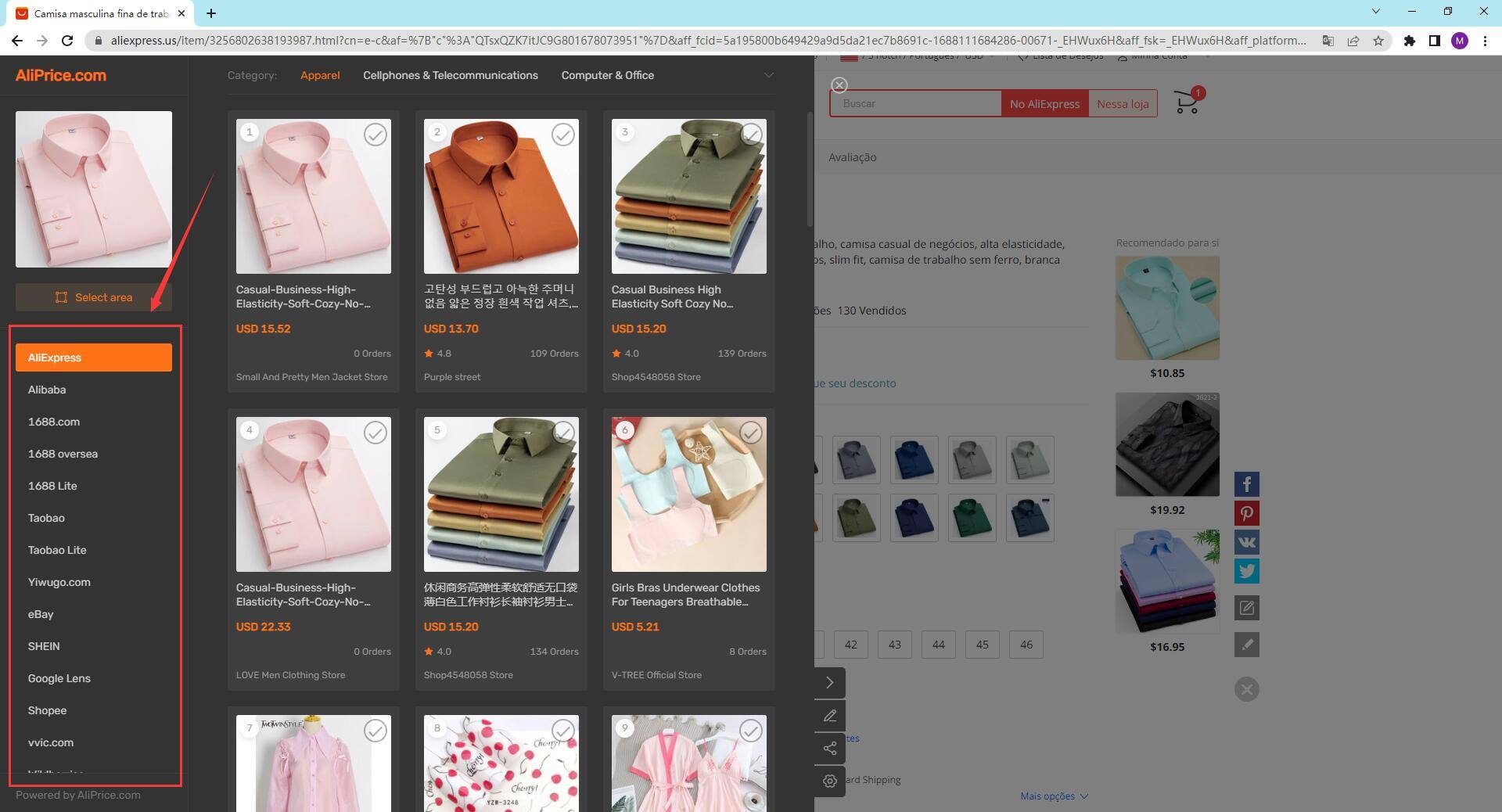Select the Apparel category
The height and width of the screenshot is (812, 1502).
click(320, 75)
